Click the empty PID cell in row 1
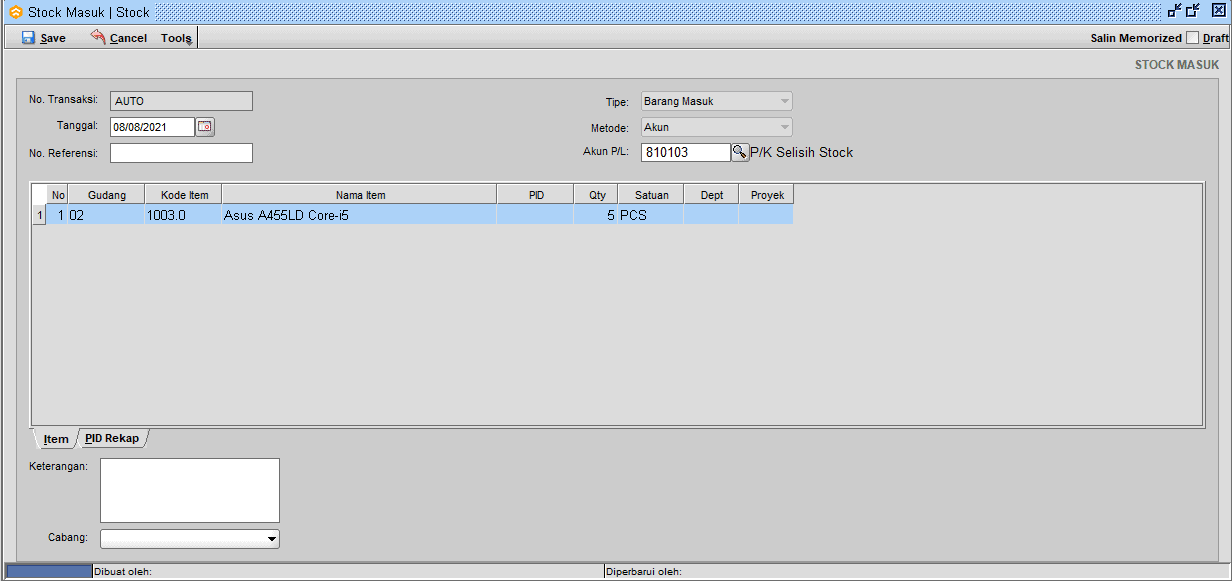The height and width of the screenshot is (581, 1232). 536,215
